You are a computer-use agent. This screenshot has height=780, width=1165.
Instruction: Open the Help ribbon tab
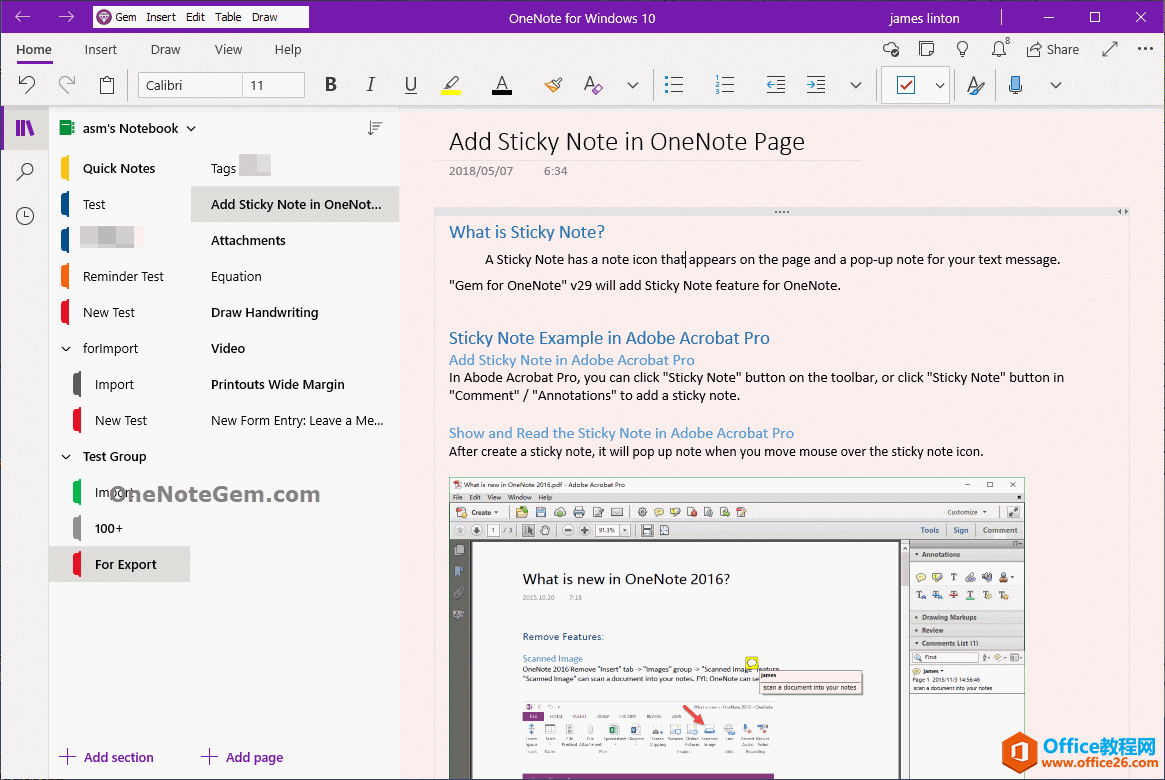288,50
